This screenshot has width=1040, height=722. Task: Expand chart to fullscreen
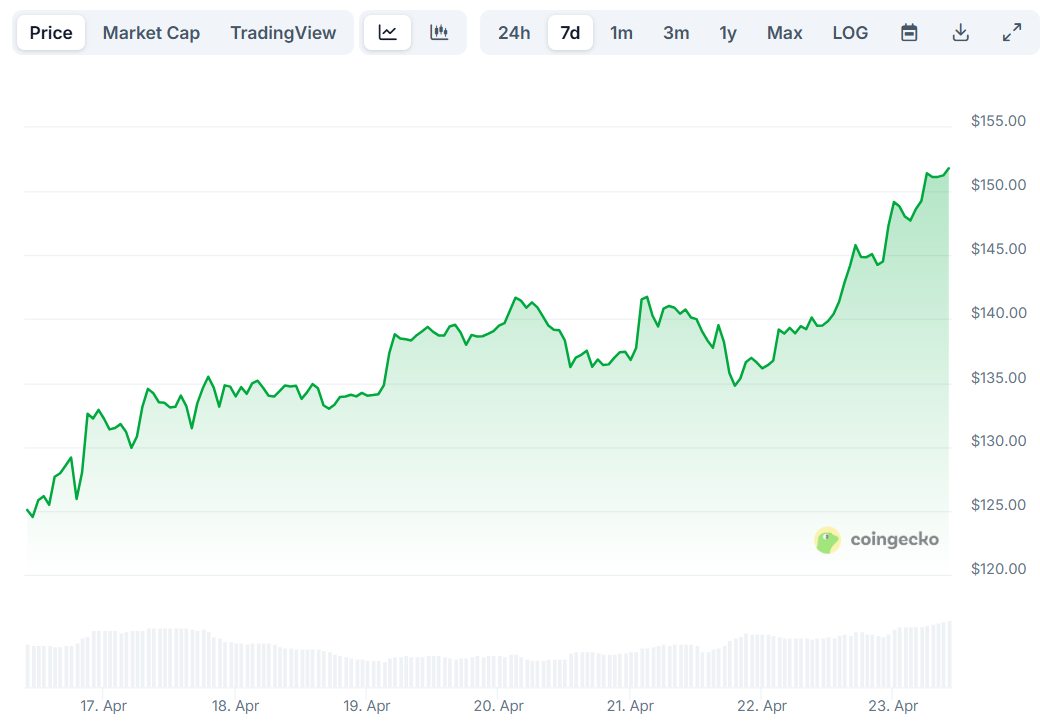click(1012, 33)
